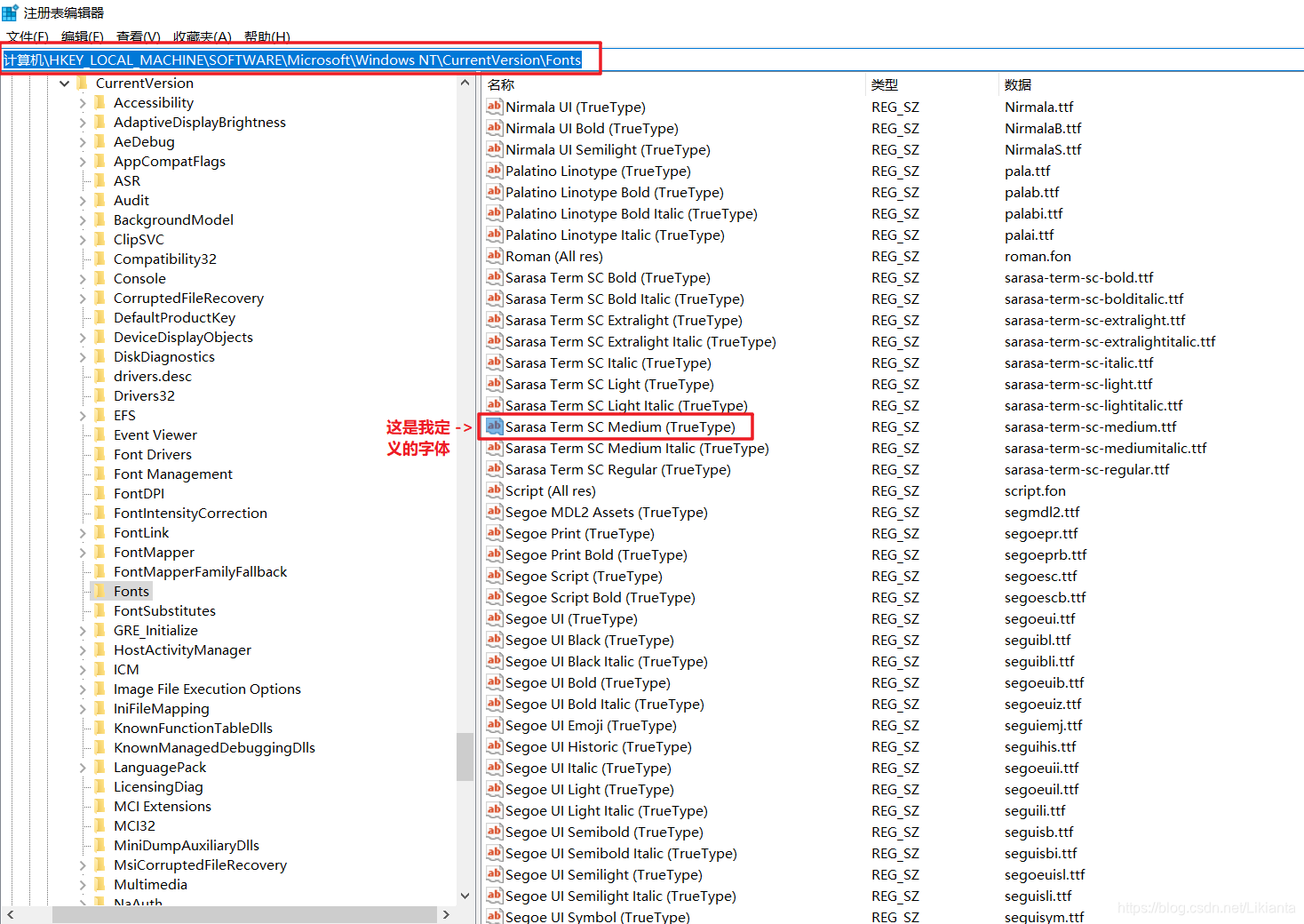
Task: Click the folder icon of the ICM key
Action: 100,669
